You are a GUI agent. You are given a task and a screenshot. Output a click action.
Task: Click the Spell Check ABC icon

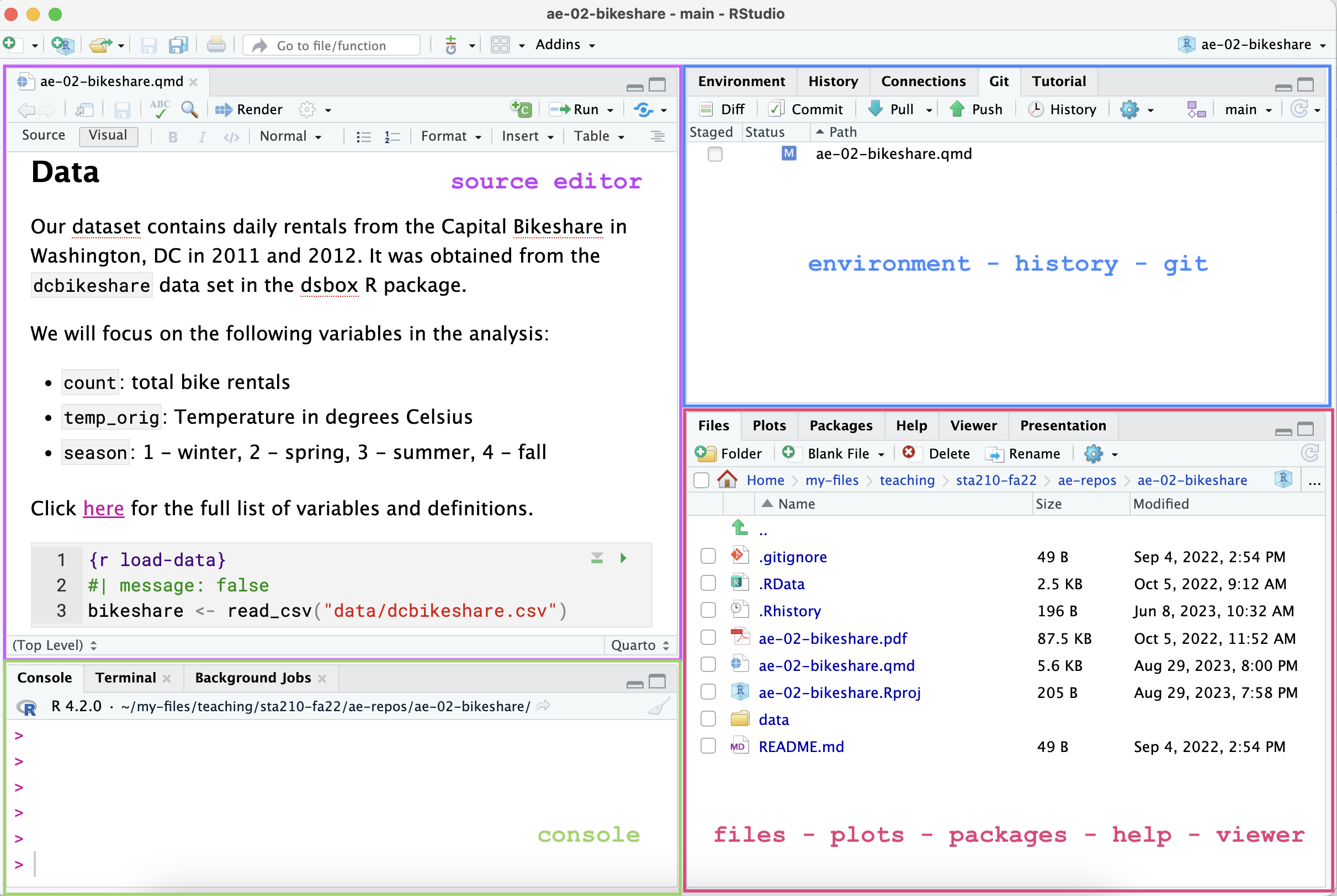click(157, 108)
